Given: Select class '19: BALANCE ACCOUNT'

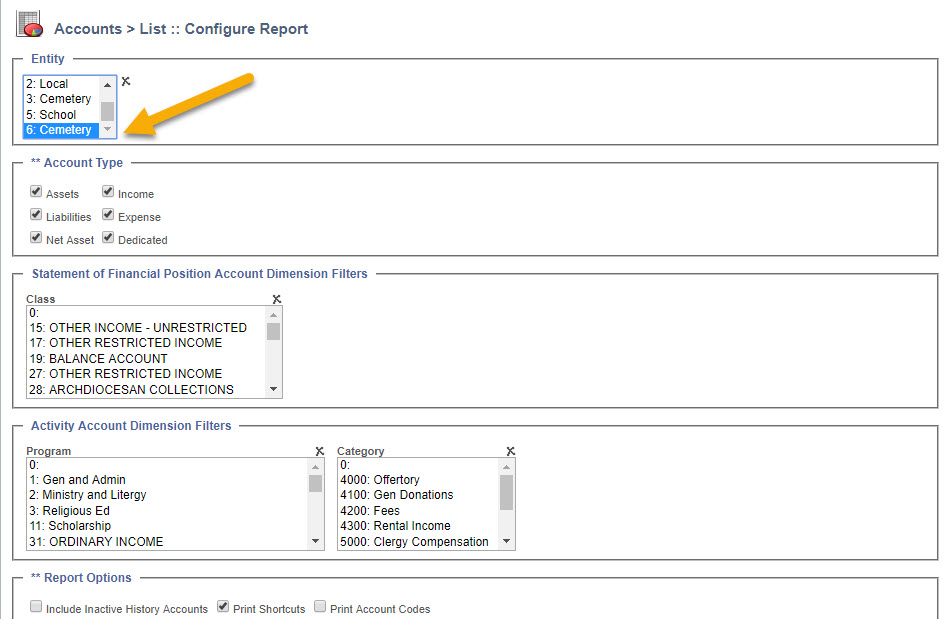Looking at the screenshot, I should pyautogui.click(x=146, y=359).
